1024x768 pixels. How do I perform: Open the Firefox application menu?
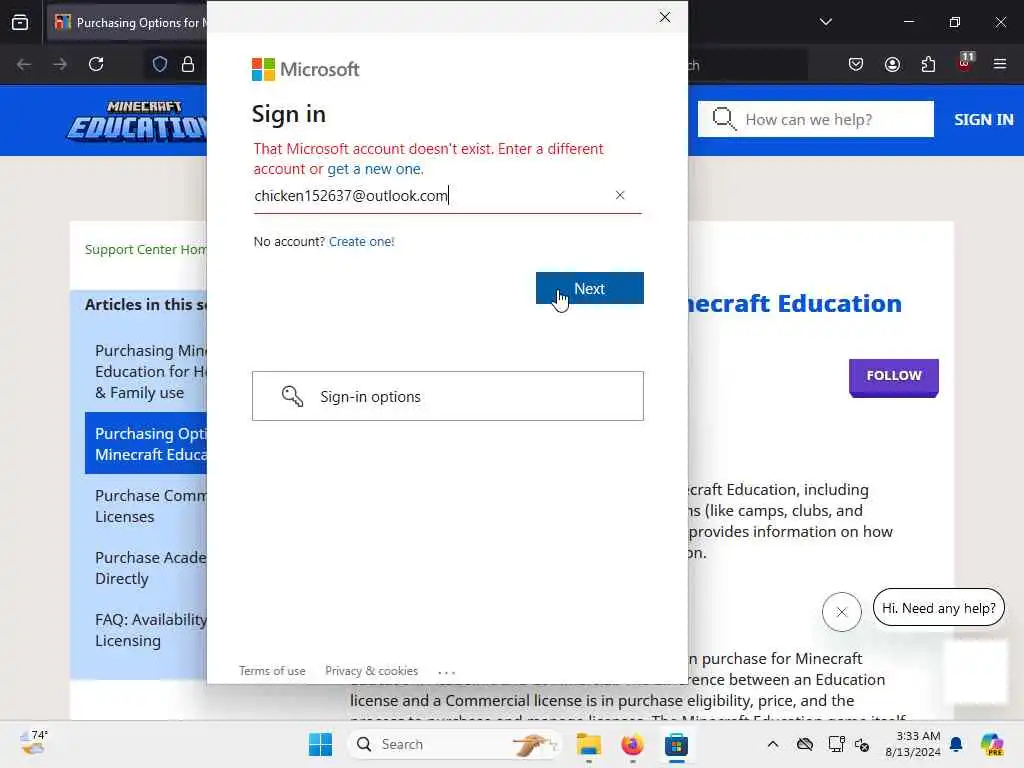(x=1000, y=64)
